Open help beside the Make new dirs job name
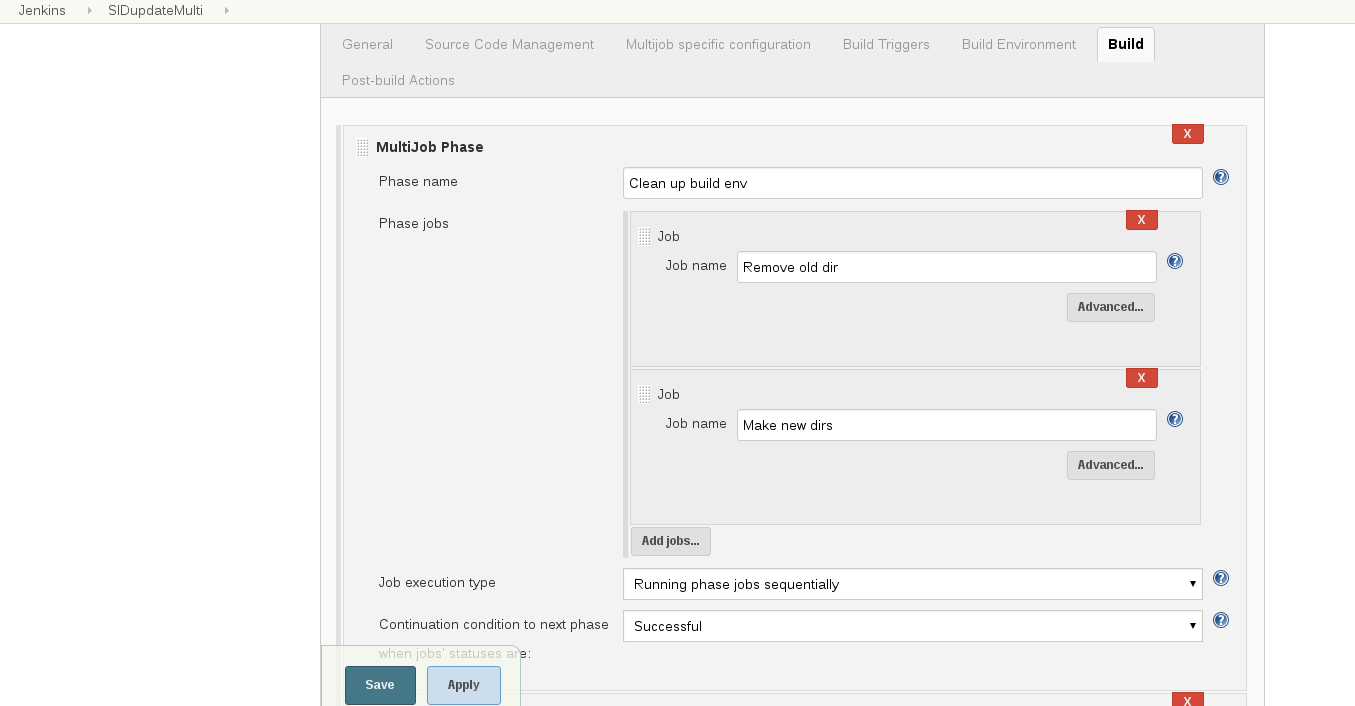The width and height of the screenshot is (1355, 706). (x=1175, y=419)
